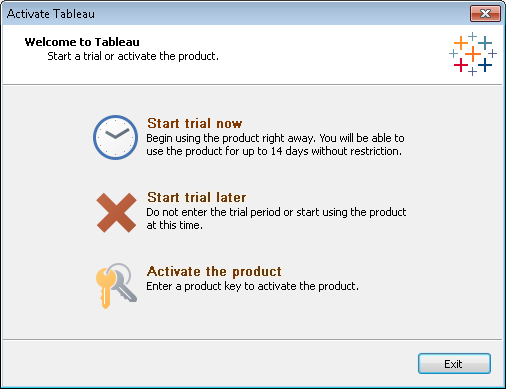Click the Start a trial or activate subtitle
This screenshot has height=389, width=506.
click(133, 56)
